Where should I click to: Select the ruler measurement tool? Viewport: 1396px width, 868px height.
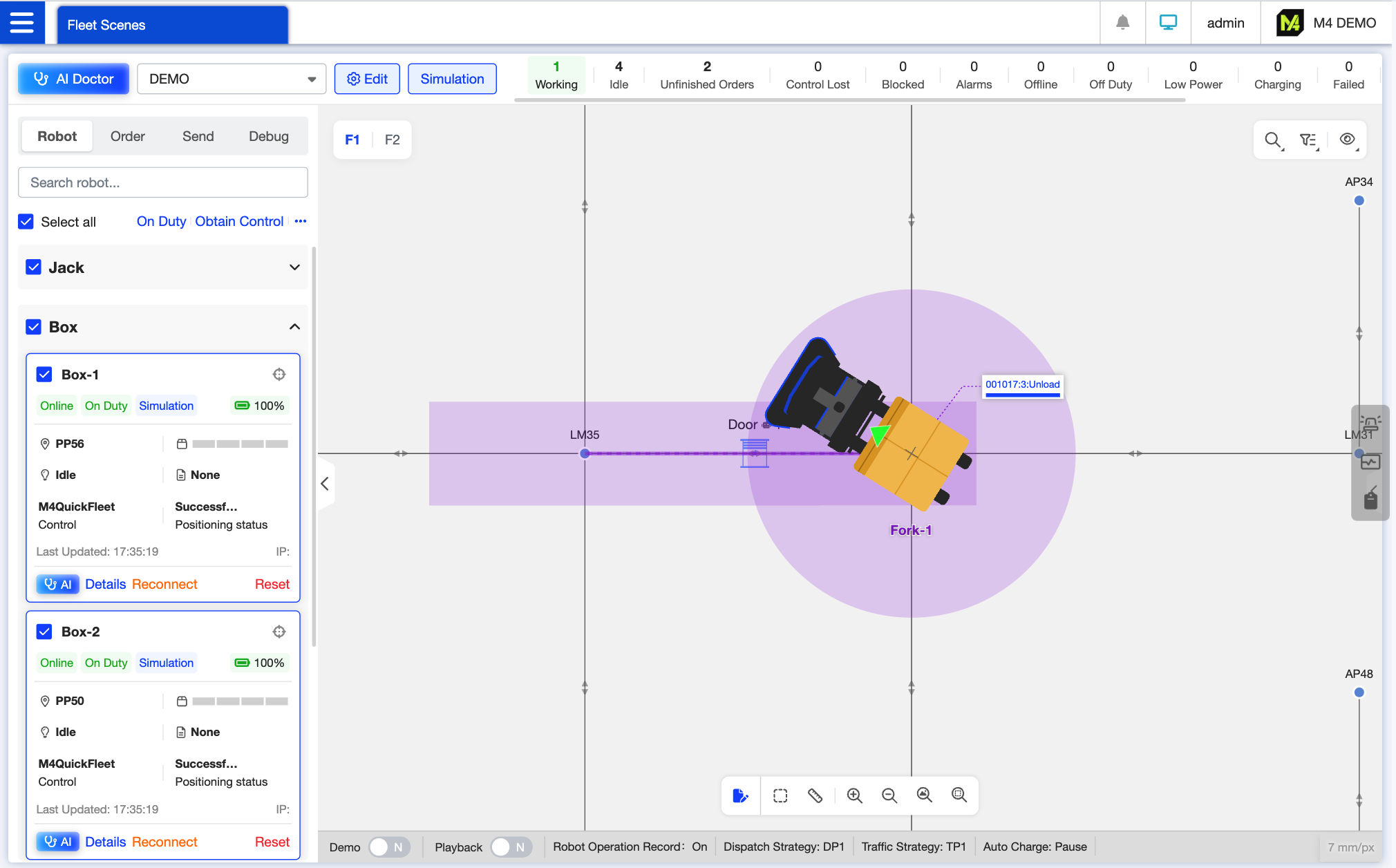coord(815,795)
